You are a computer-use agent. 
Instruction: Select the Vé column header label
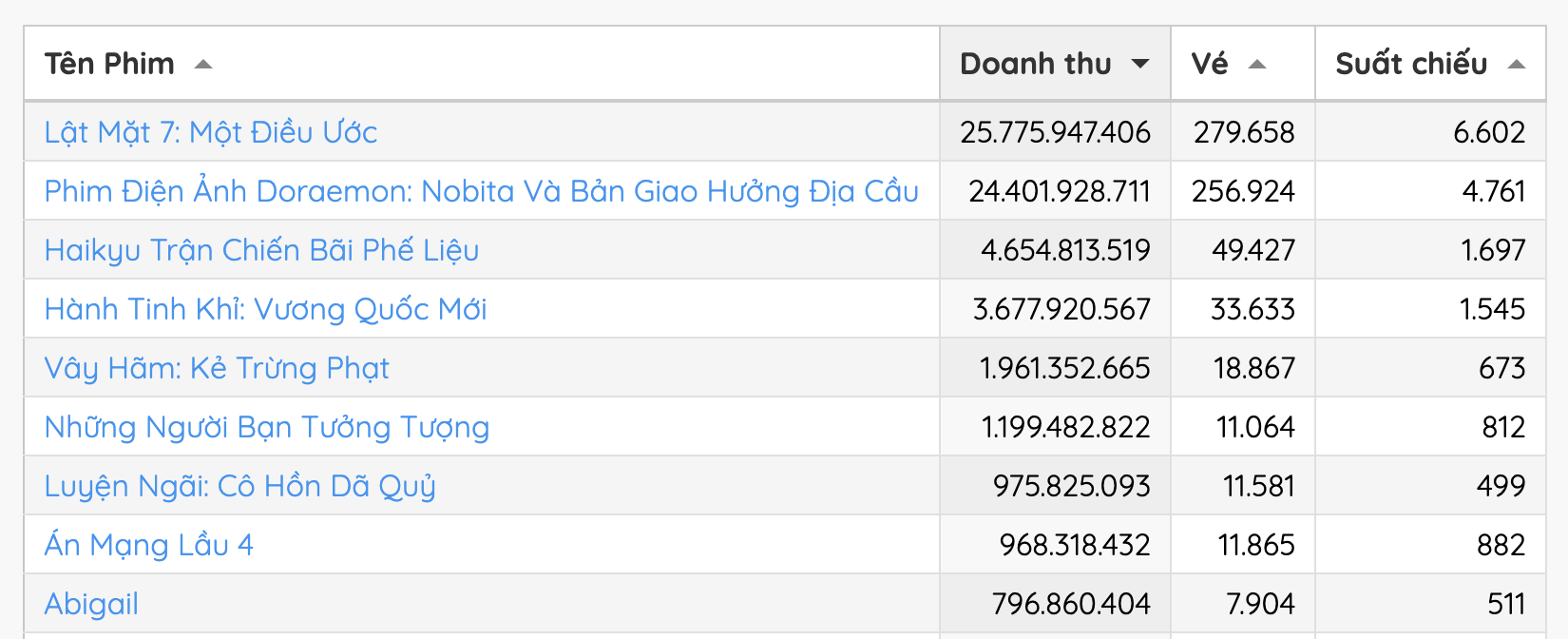tap(1210, 64)
